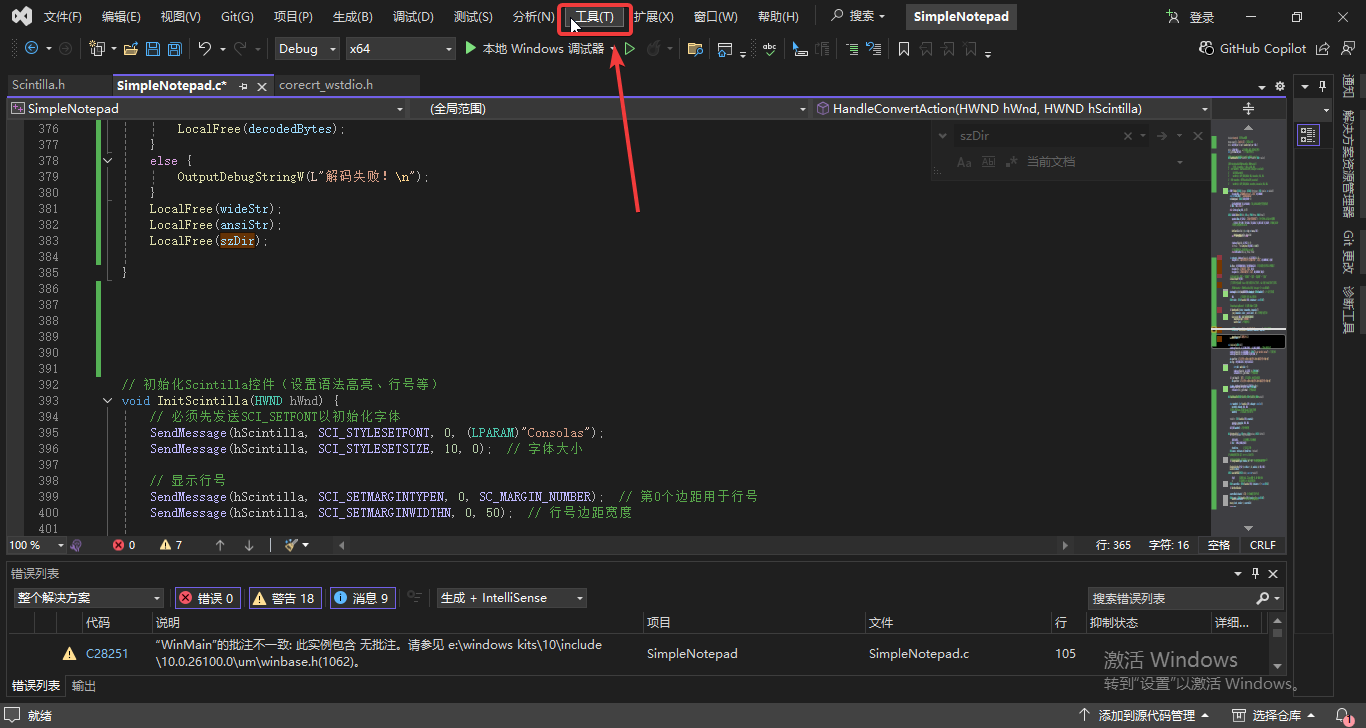Click the spell checker abc icon
The height and width of the screenshot is (728, 1366).
tap(769, 48)
